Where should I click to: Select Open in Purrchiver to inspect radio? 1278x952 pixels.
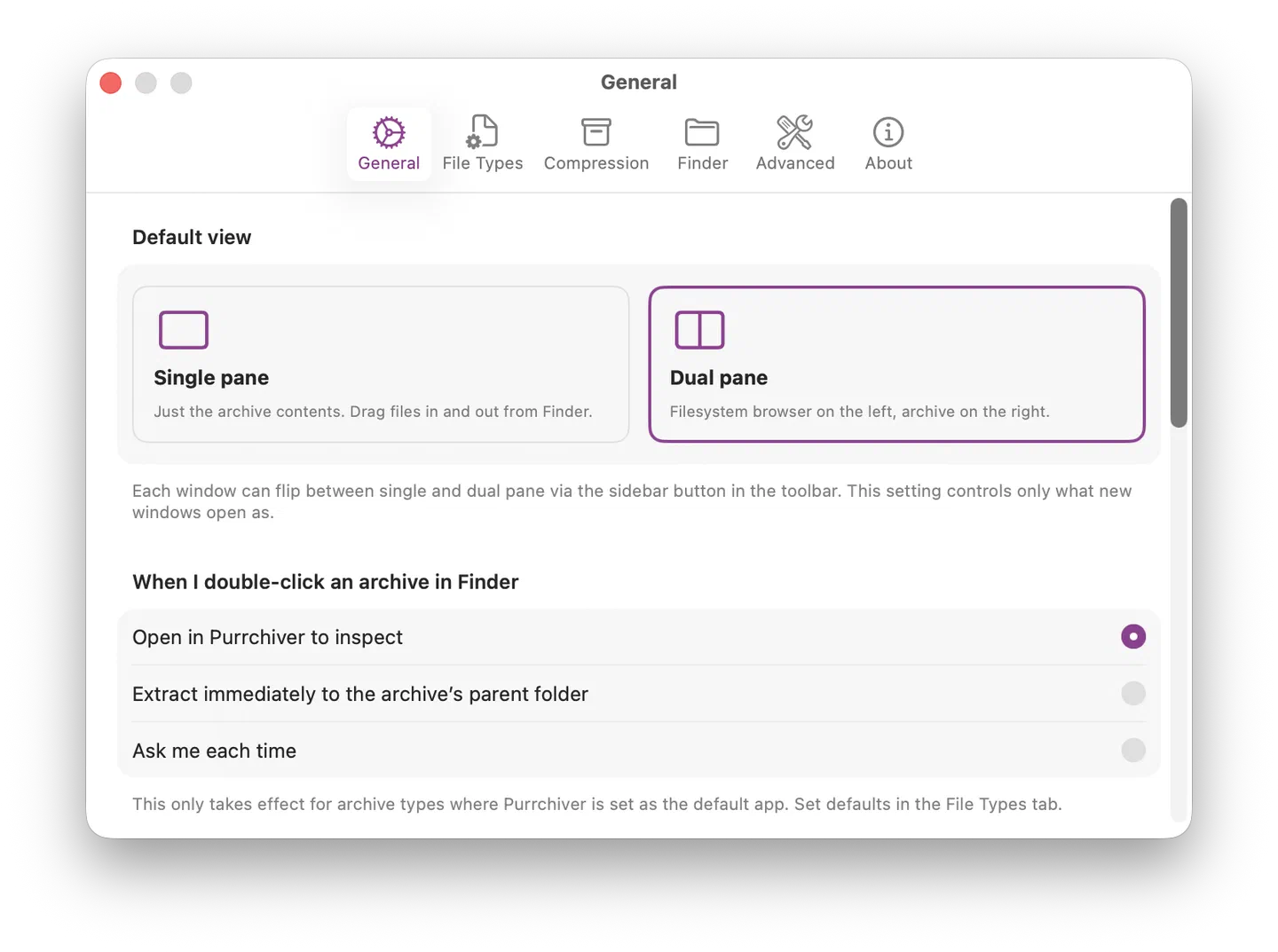(x=1133, y=637)
